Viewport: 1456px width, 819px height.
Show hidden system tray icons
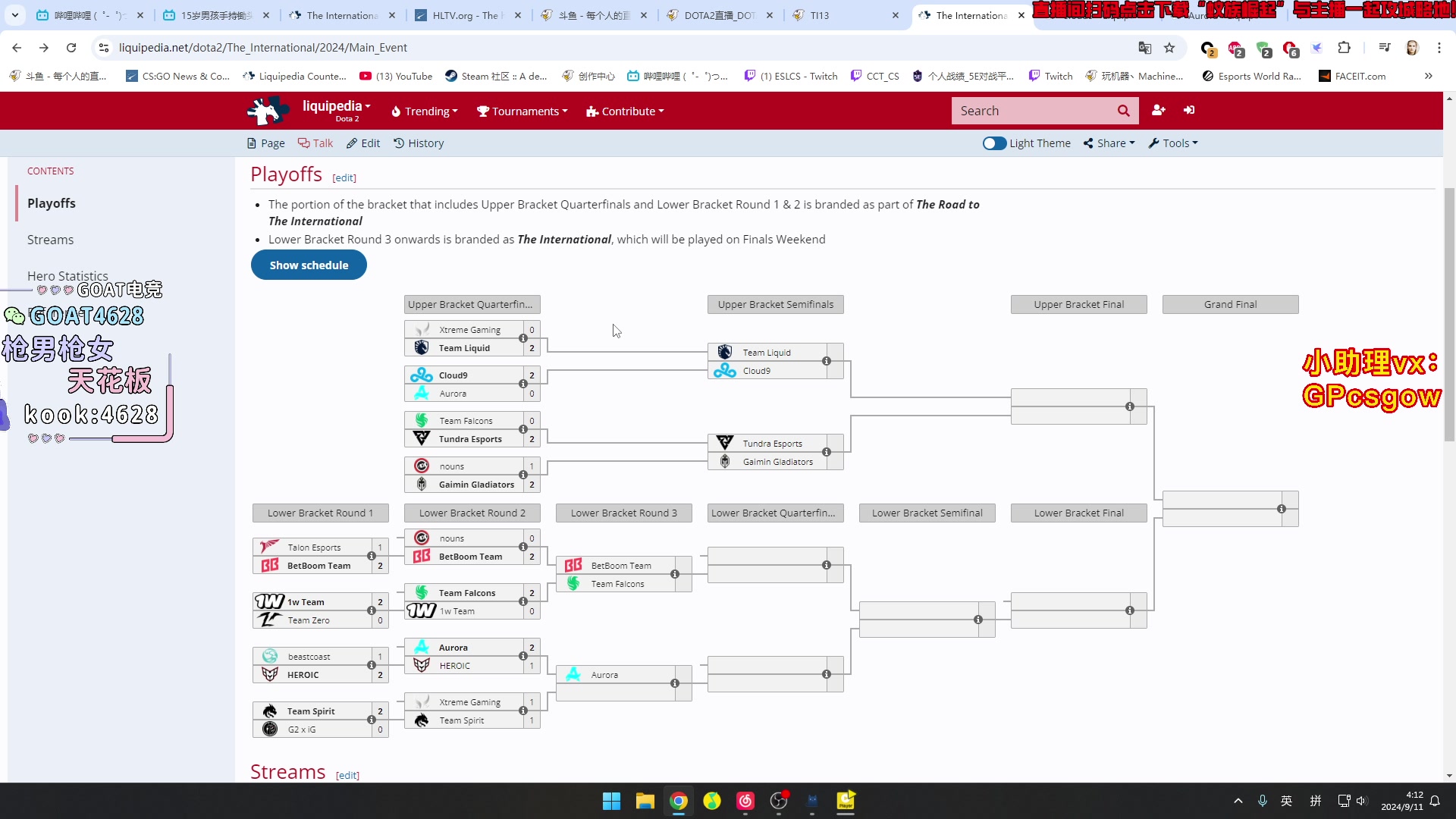click(x=1238, y=801)
